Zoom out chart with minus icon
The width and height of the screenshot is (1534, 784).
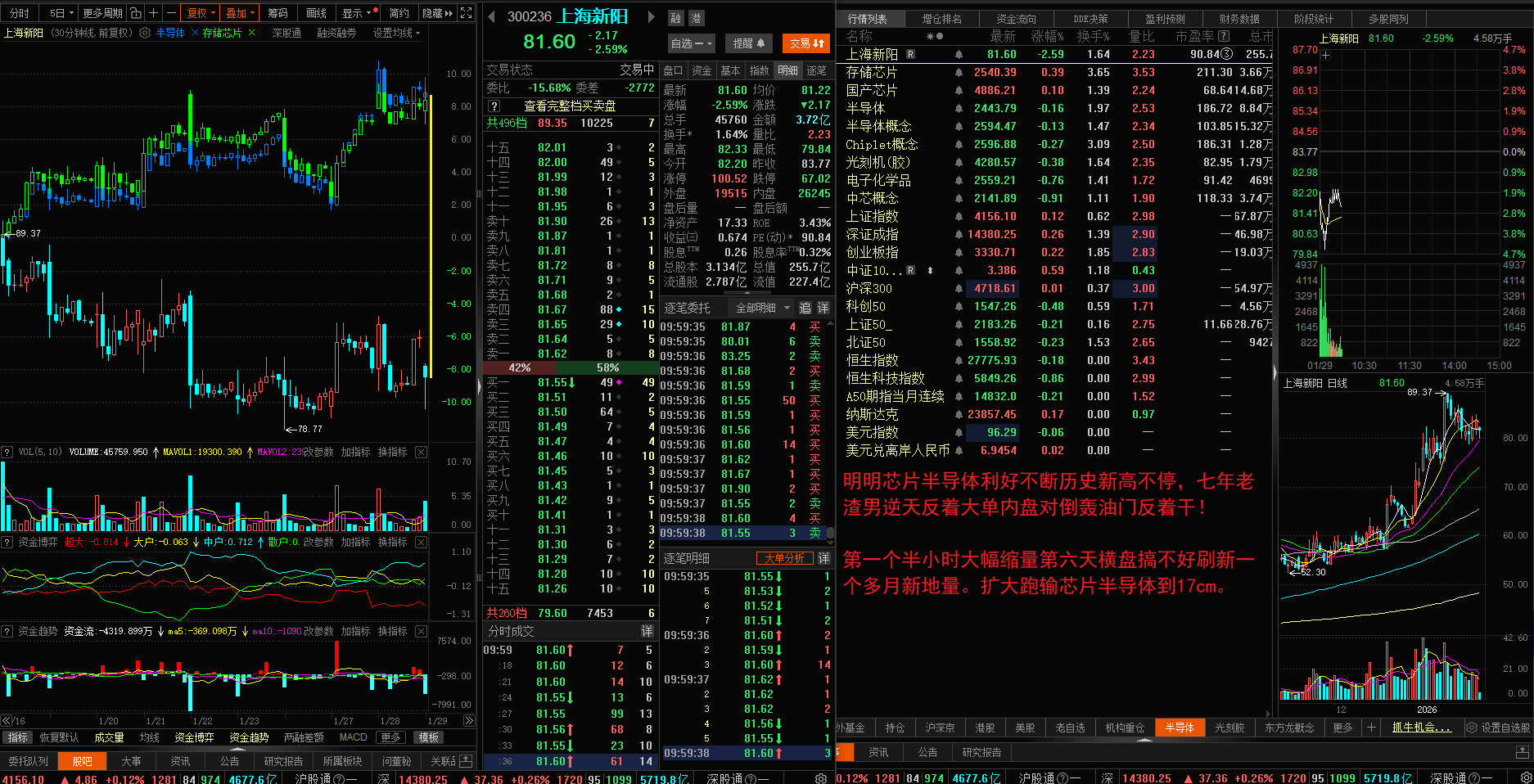(171, 13)
